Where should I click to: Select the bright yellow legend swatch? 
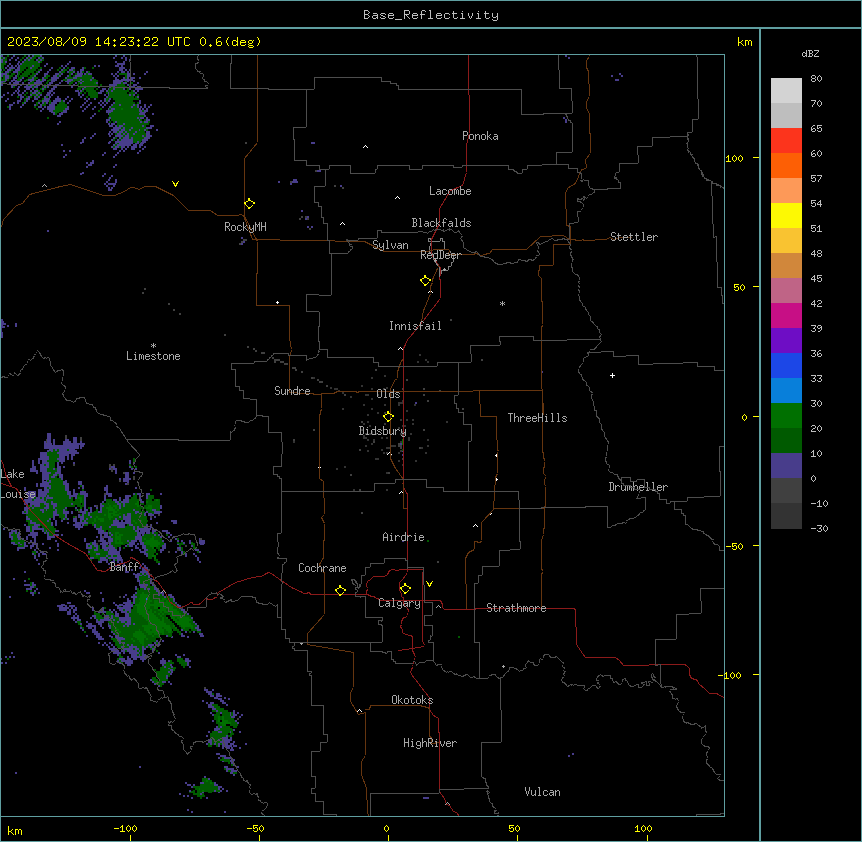click(x=786, y=215)
